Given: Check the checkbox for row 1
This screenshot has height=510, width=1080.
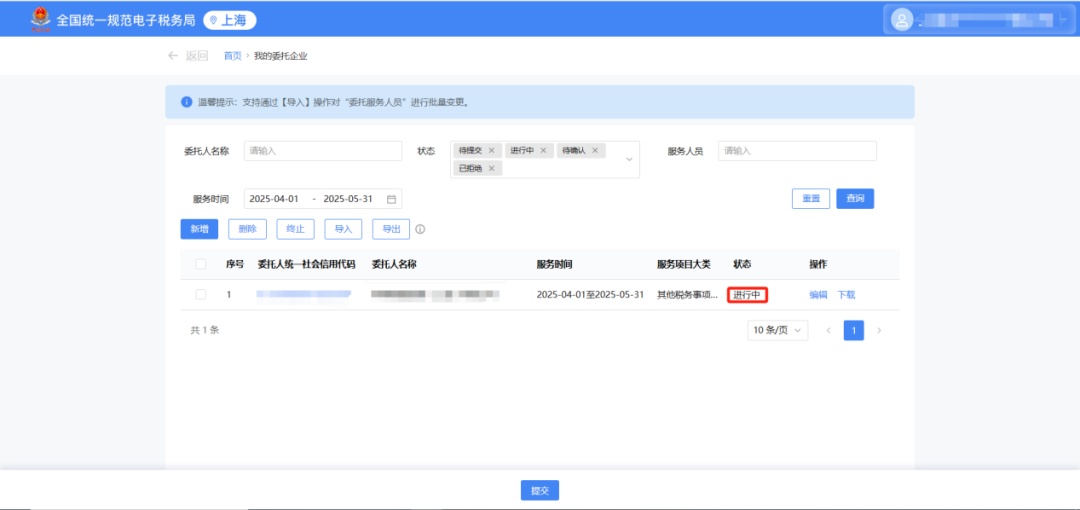Looking at the screenshot, I should [201, 295].
